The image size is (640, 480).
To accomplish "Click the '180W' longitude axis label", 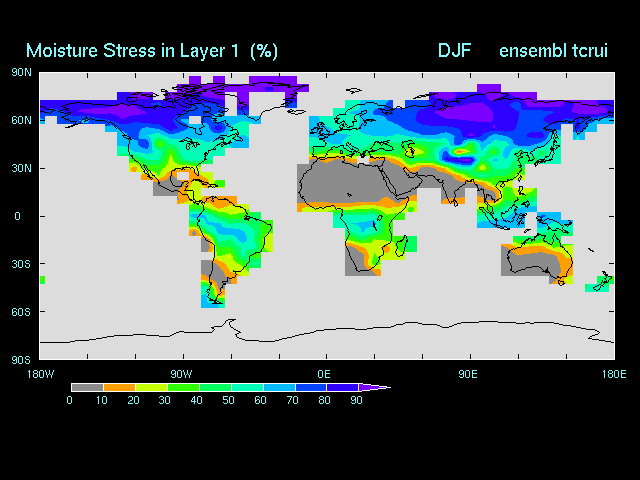I will click(40, 374).
